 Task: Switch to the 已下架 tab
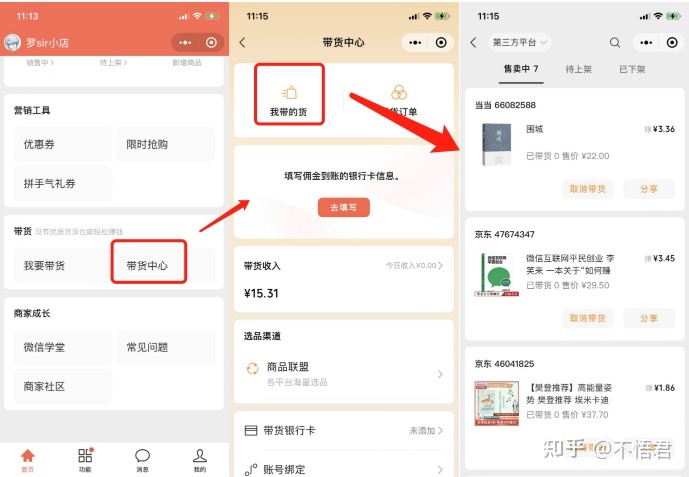click(632, 69)
